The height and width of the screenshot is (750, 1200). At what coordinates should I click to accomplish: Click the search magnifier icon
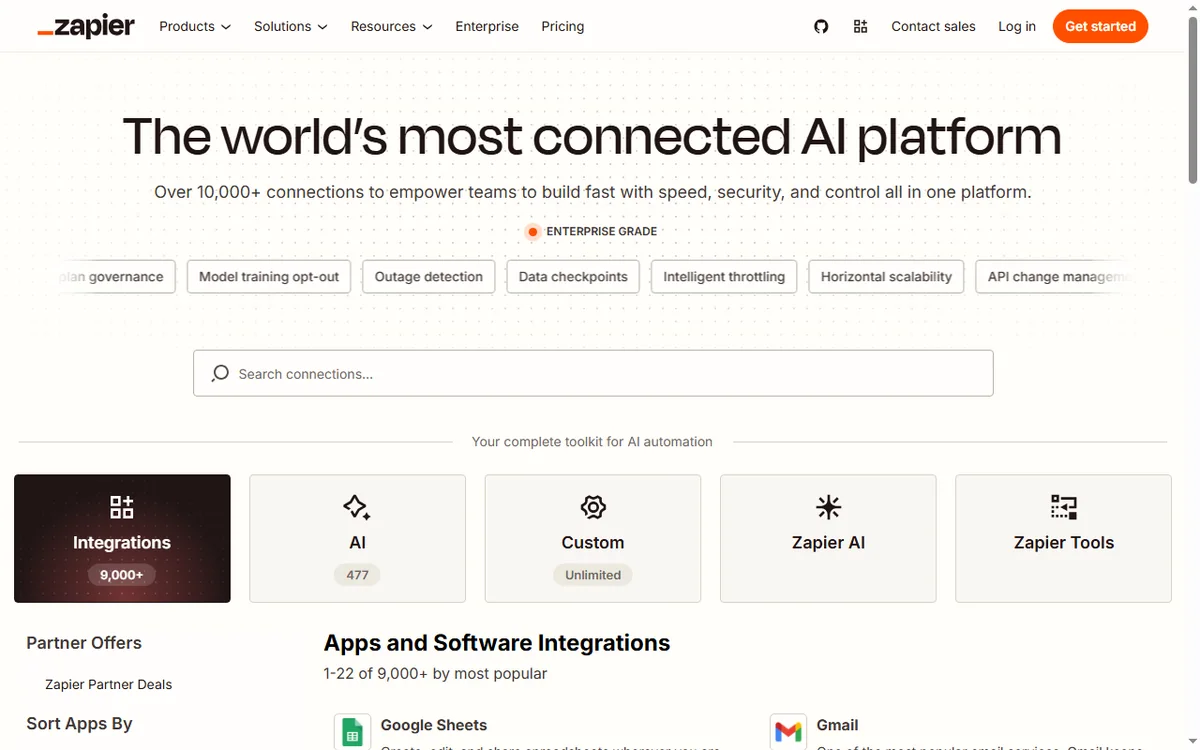point(220,373)
